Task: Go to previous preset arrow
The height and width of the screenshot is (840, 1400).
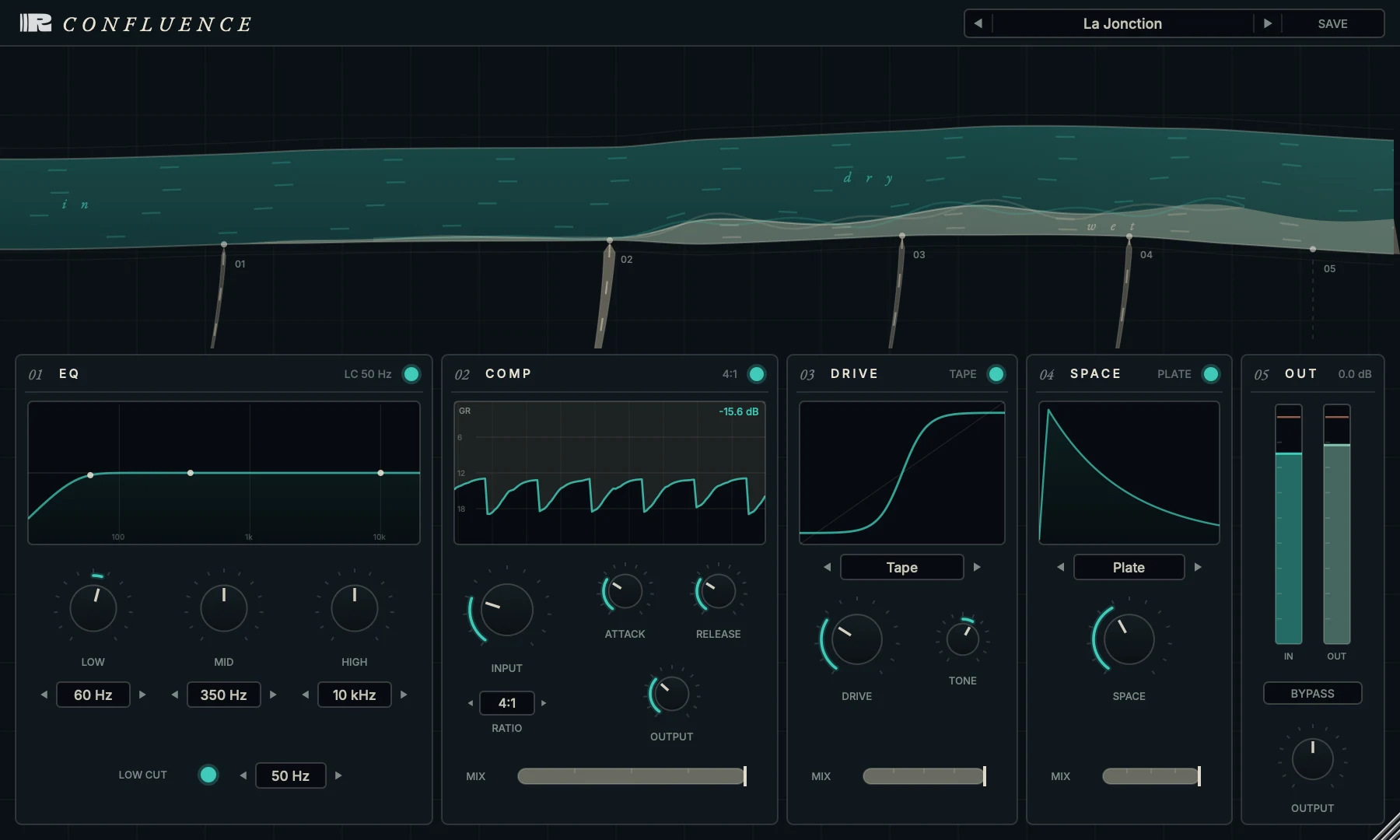Action: (x=978, y=23)
